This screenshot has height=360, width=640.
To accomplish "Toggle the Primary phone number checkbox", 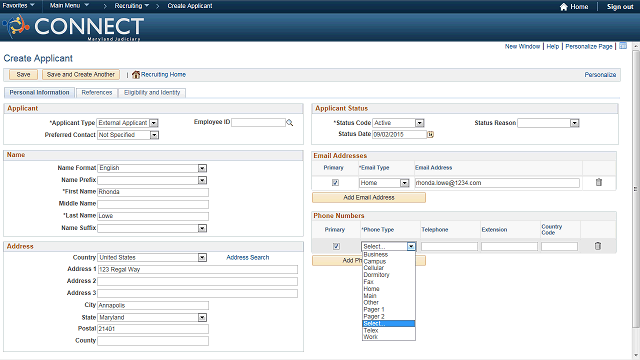I will [x=336, y=246].
